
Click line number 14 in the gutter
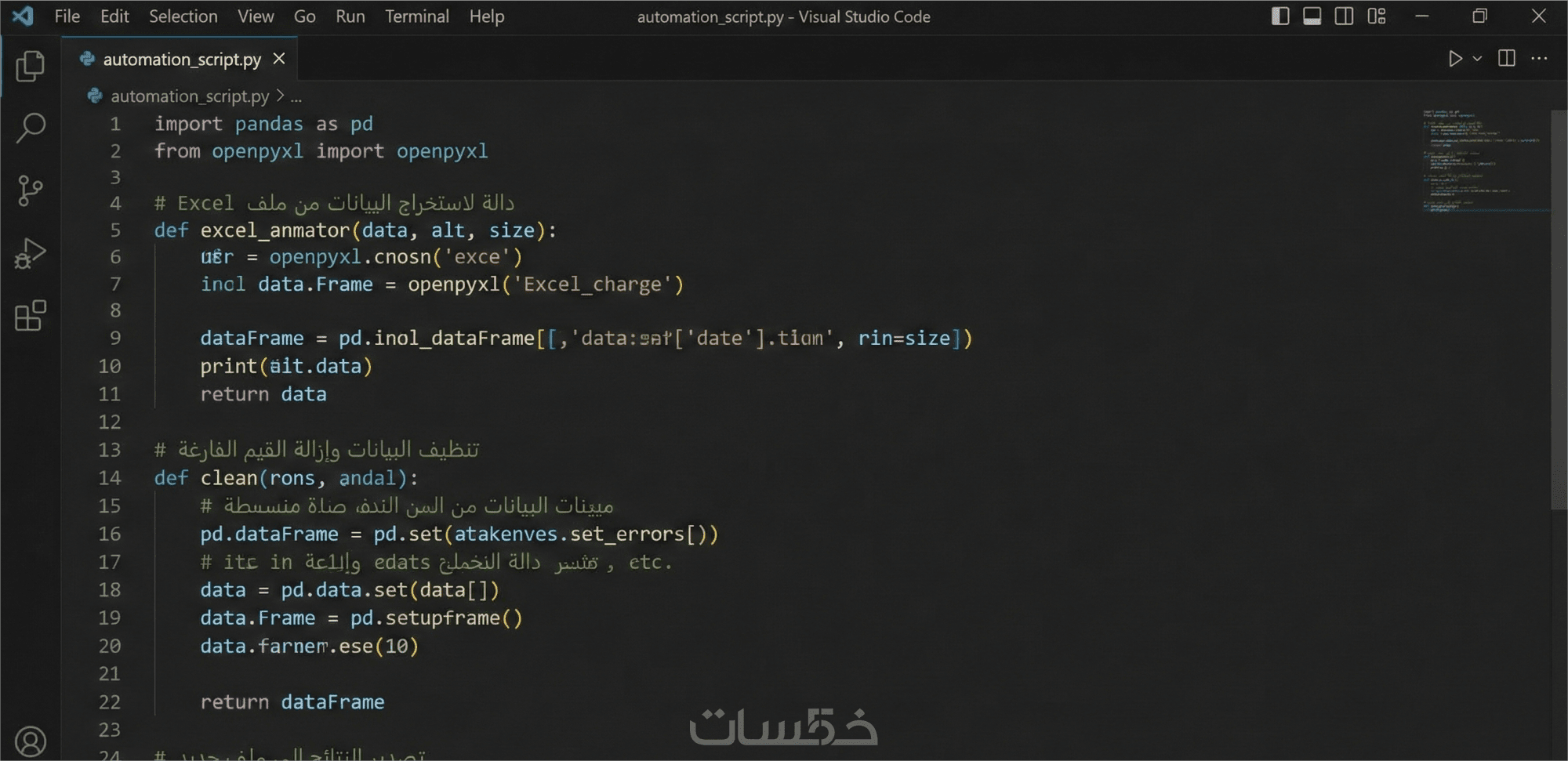tap(110, 478)
